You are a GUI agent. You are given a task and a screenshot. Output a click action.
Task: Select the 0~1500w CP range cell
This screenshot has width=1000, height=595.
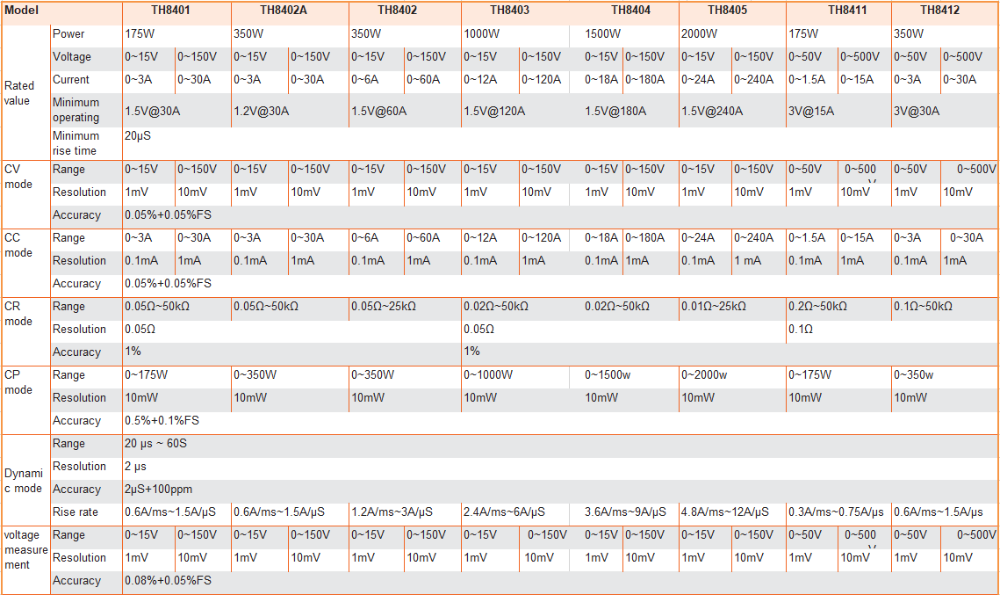pyautogui.click(x=608, y=375)
